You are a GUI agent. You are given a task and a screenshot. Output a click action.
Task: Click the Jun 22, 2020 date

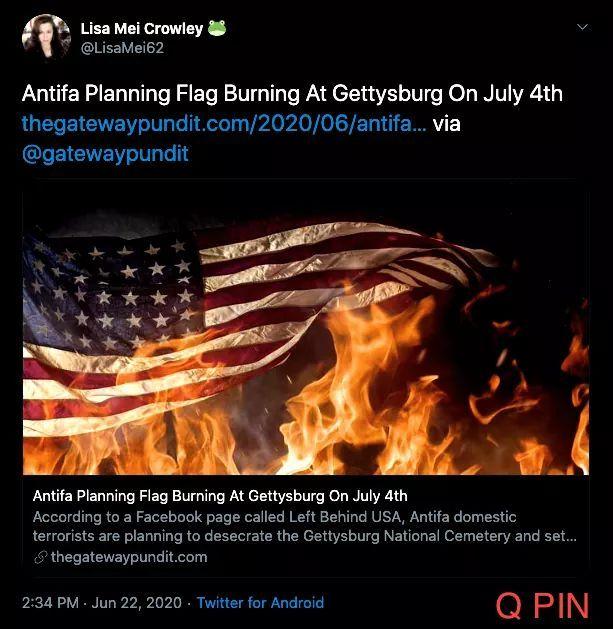(x=136, y=603)
